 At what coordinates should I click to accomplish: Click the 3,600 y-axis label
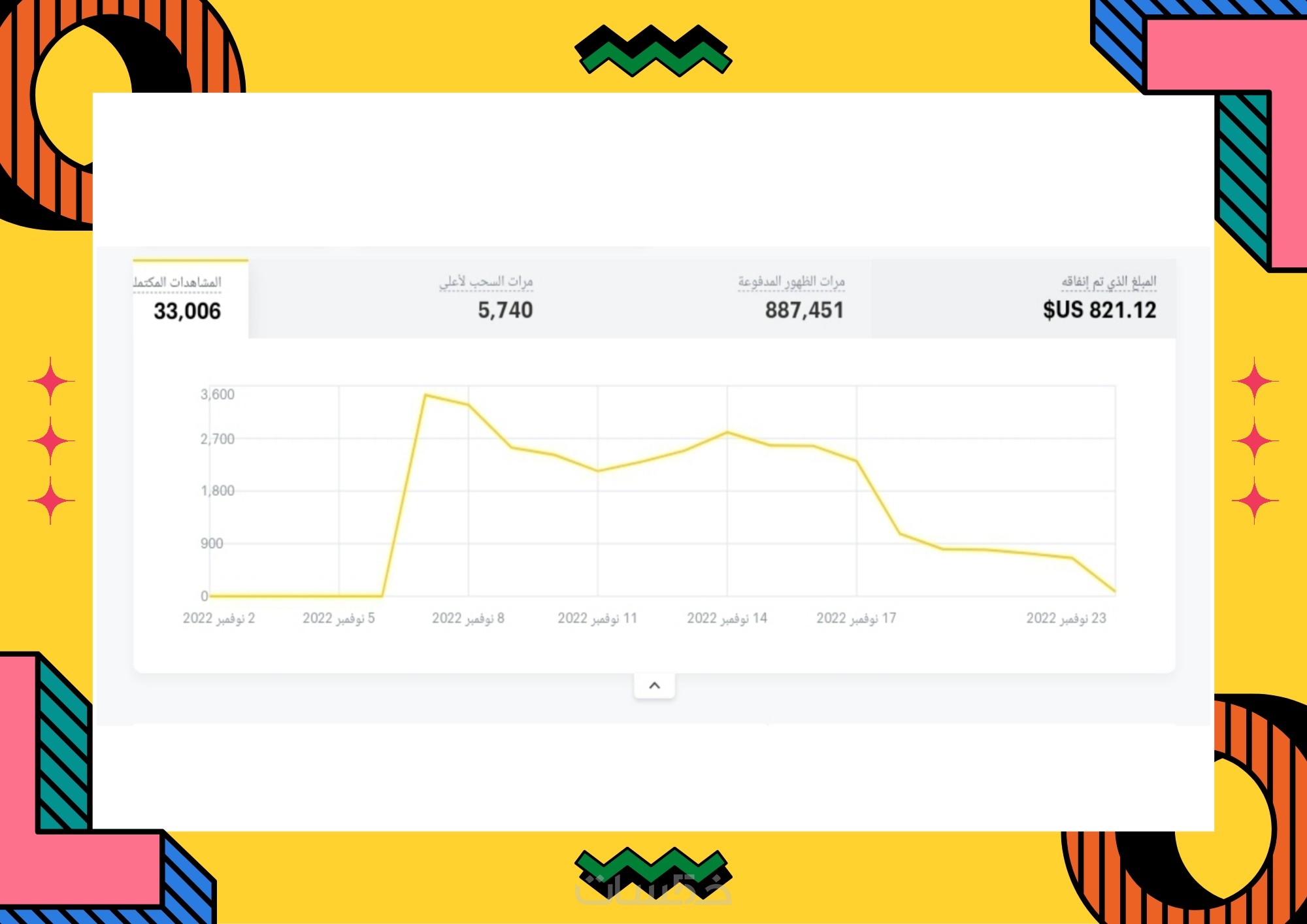click(217, 395)
